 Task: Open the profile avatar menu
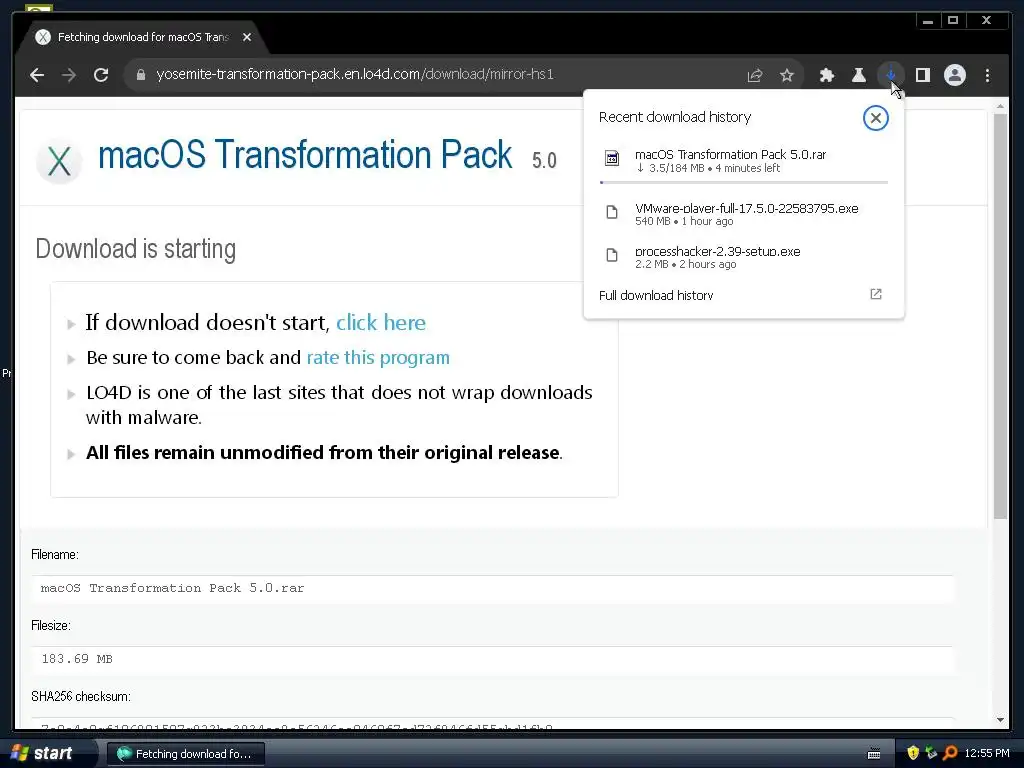tap(955, 75)
